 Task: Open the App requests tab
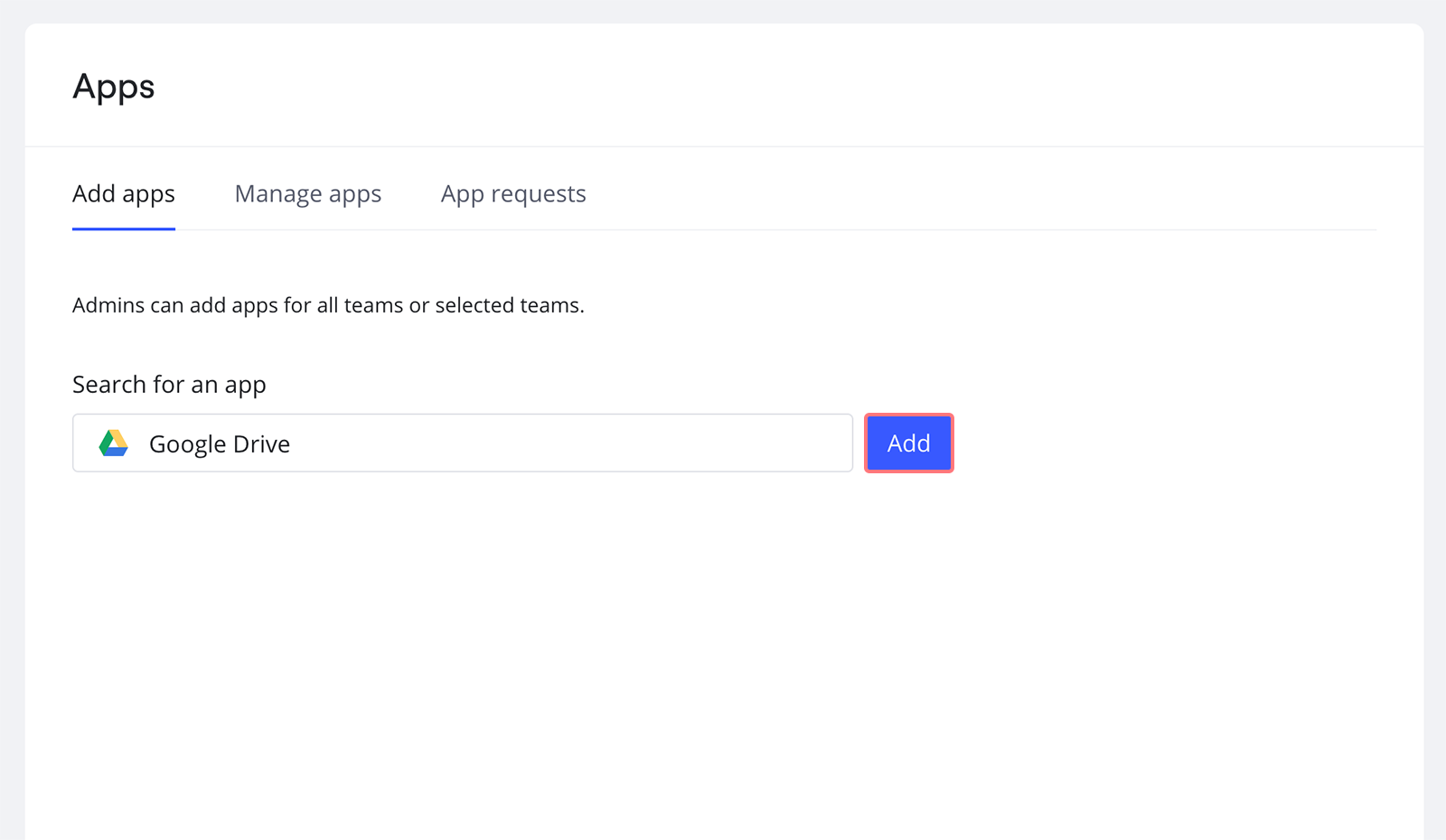[513, 193]
